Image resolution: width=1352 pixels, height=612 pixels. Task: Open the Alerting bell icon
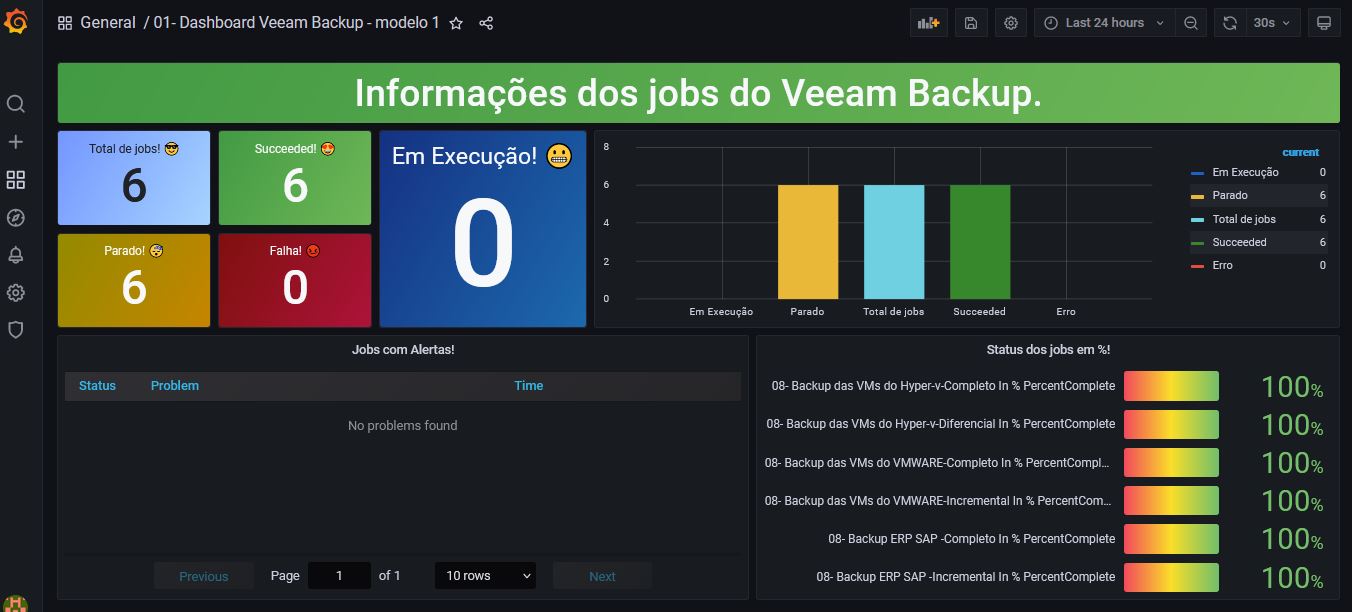[16, 255]
